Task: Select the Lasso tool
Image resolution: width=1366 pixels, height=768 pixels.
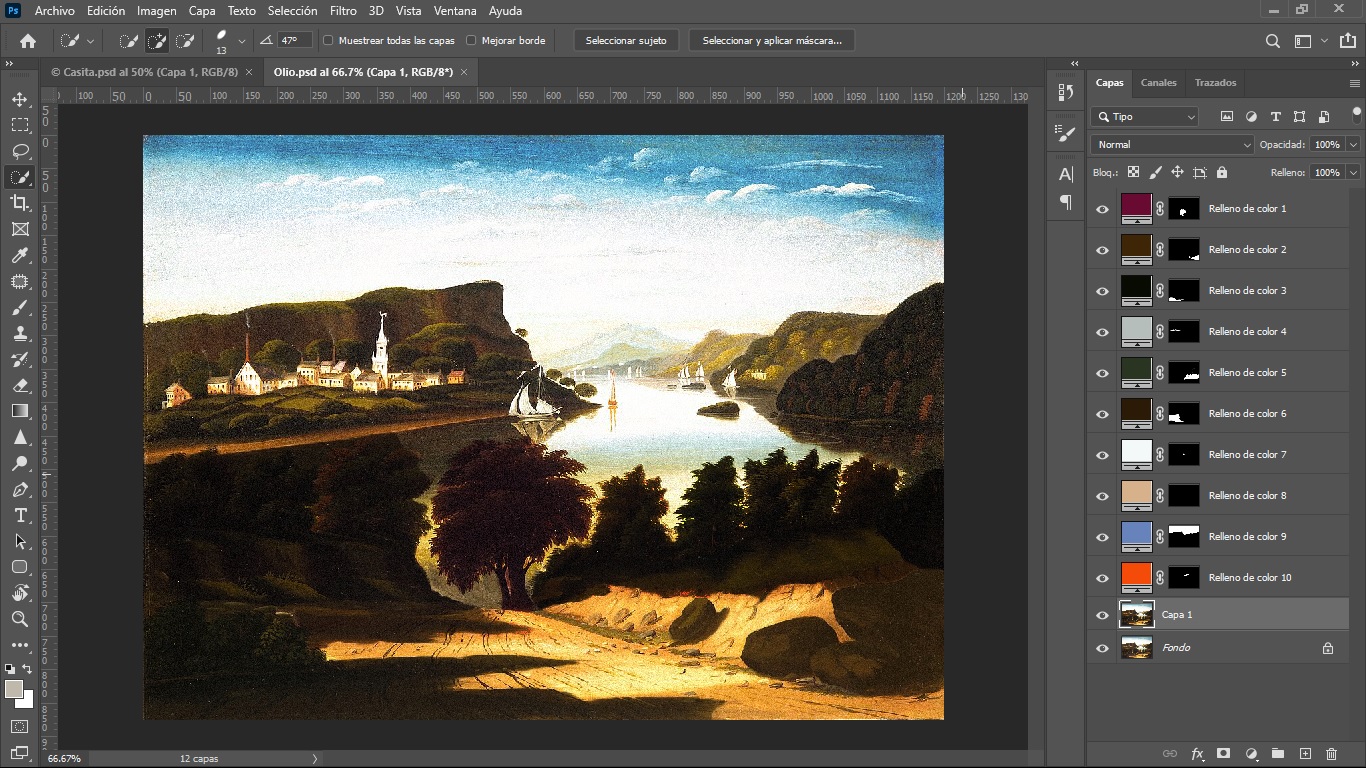Action: click(20, 152)
